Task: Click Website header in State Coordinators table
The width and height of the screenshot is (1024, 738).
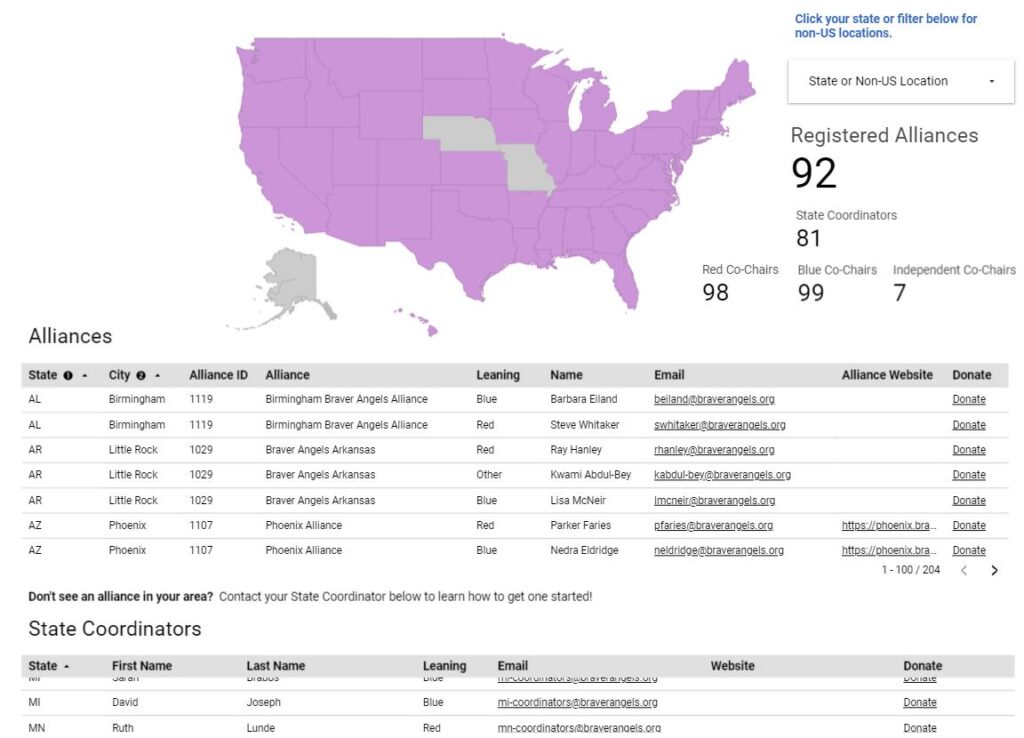Action: 732,666
